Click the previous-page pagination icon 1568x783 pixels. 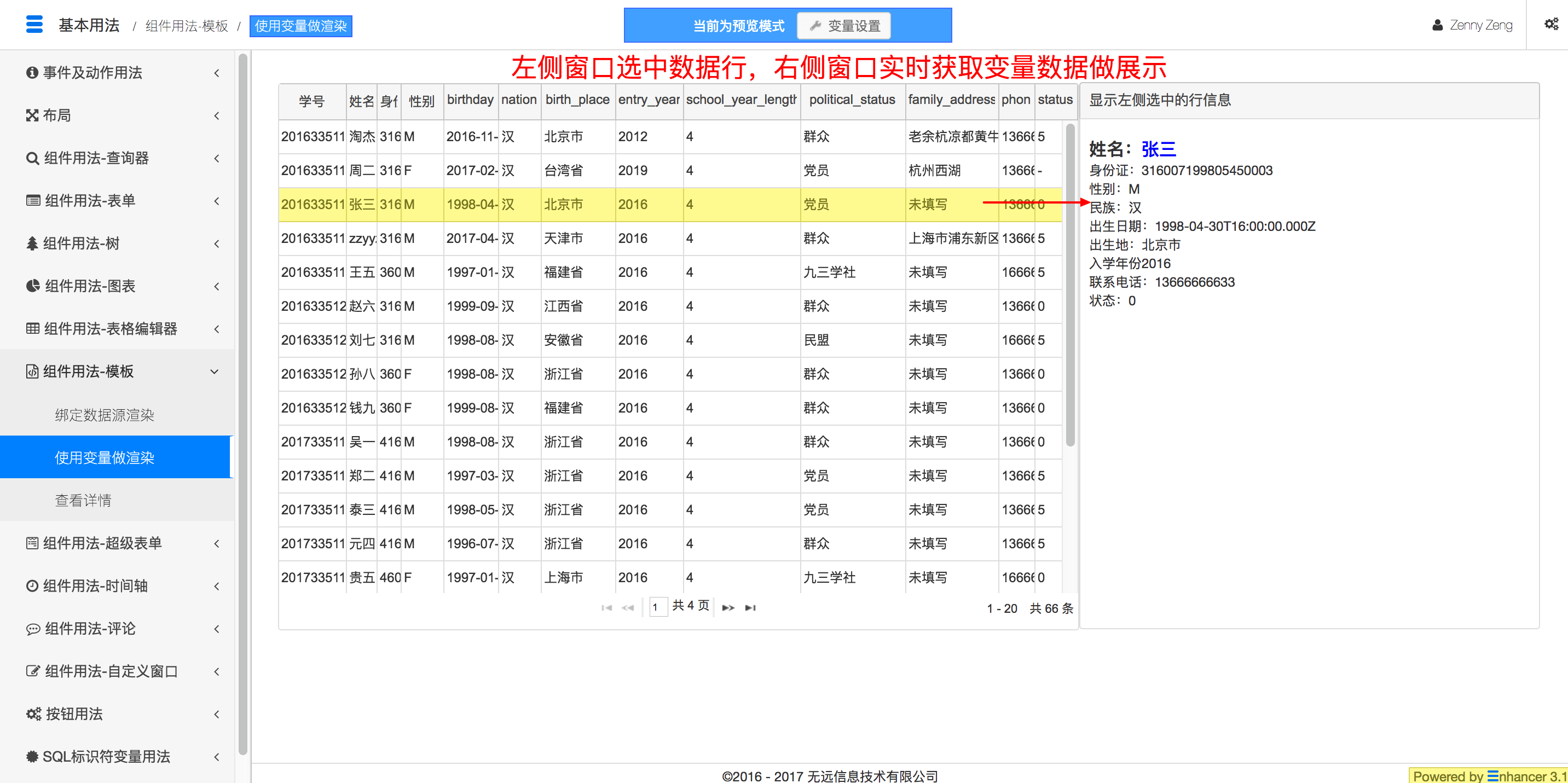(x=628, y=607)
